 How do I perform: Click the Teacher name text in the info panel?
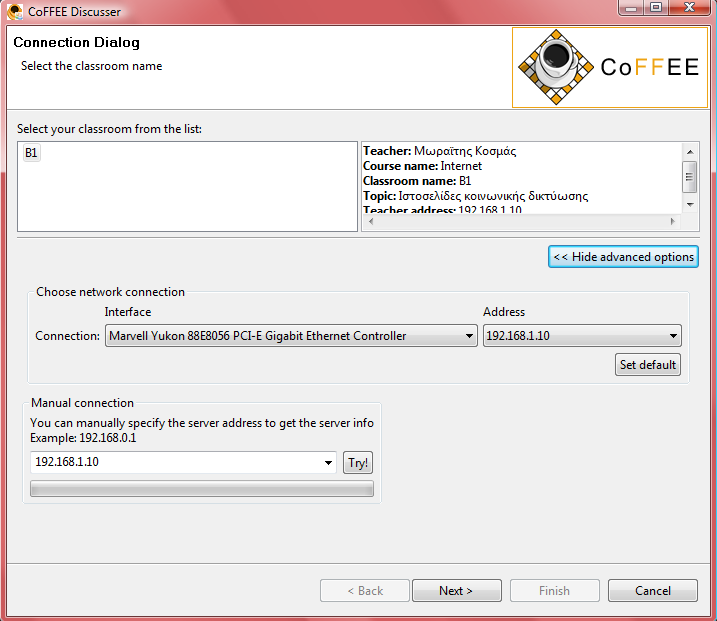click(440, 151)
